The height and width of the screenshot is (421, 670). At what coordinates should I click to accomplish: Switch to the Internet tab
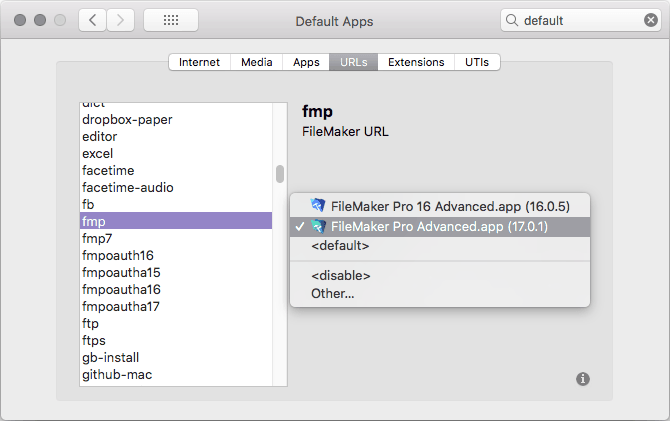pos(199,62)
